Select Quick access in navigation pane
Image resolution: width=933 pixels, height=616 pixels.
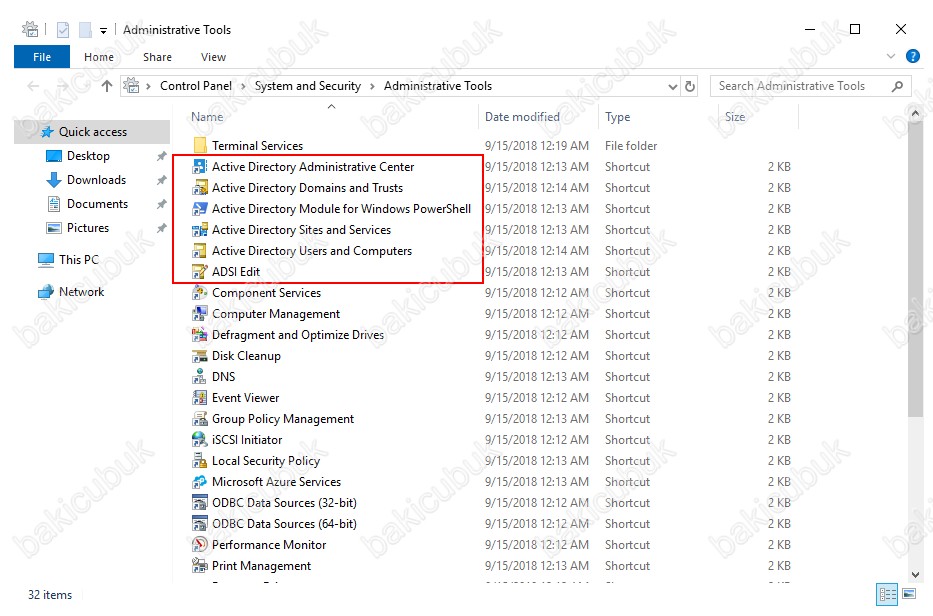coord(92,132)
